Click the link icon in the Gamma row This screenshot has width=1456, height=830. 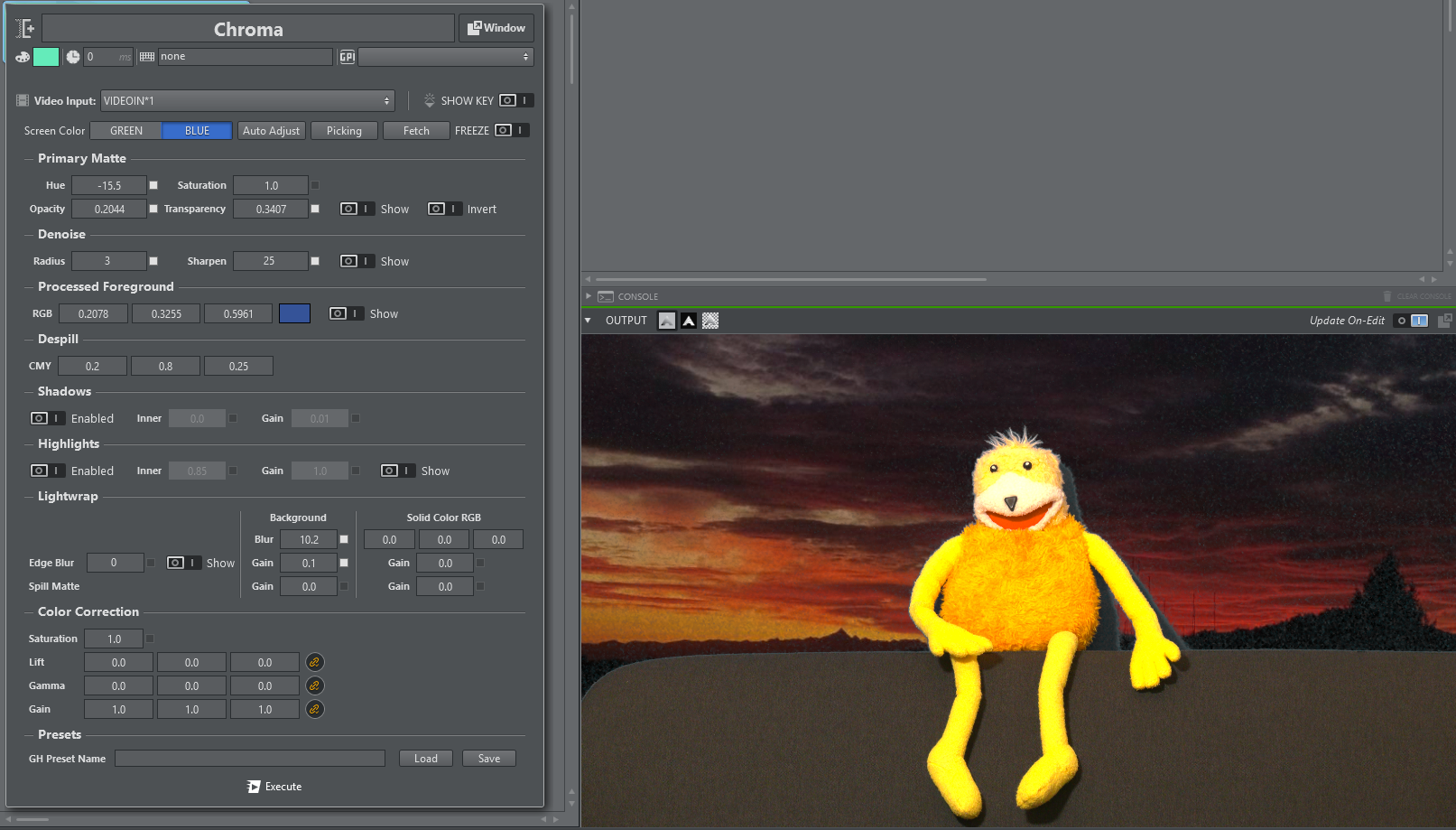click(x=315, y=685)
